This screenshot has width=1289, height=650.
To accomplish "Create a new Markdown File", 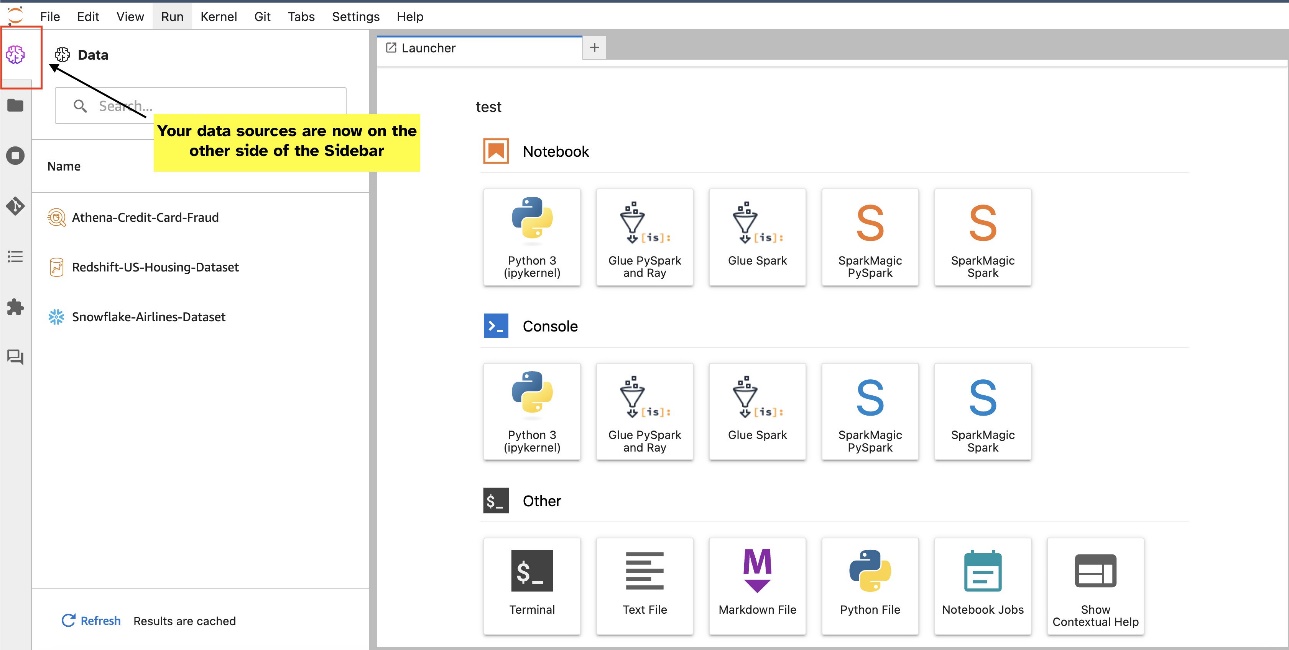I will 758,586.
